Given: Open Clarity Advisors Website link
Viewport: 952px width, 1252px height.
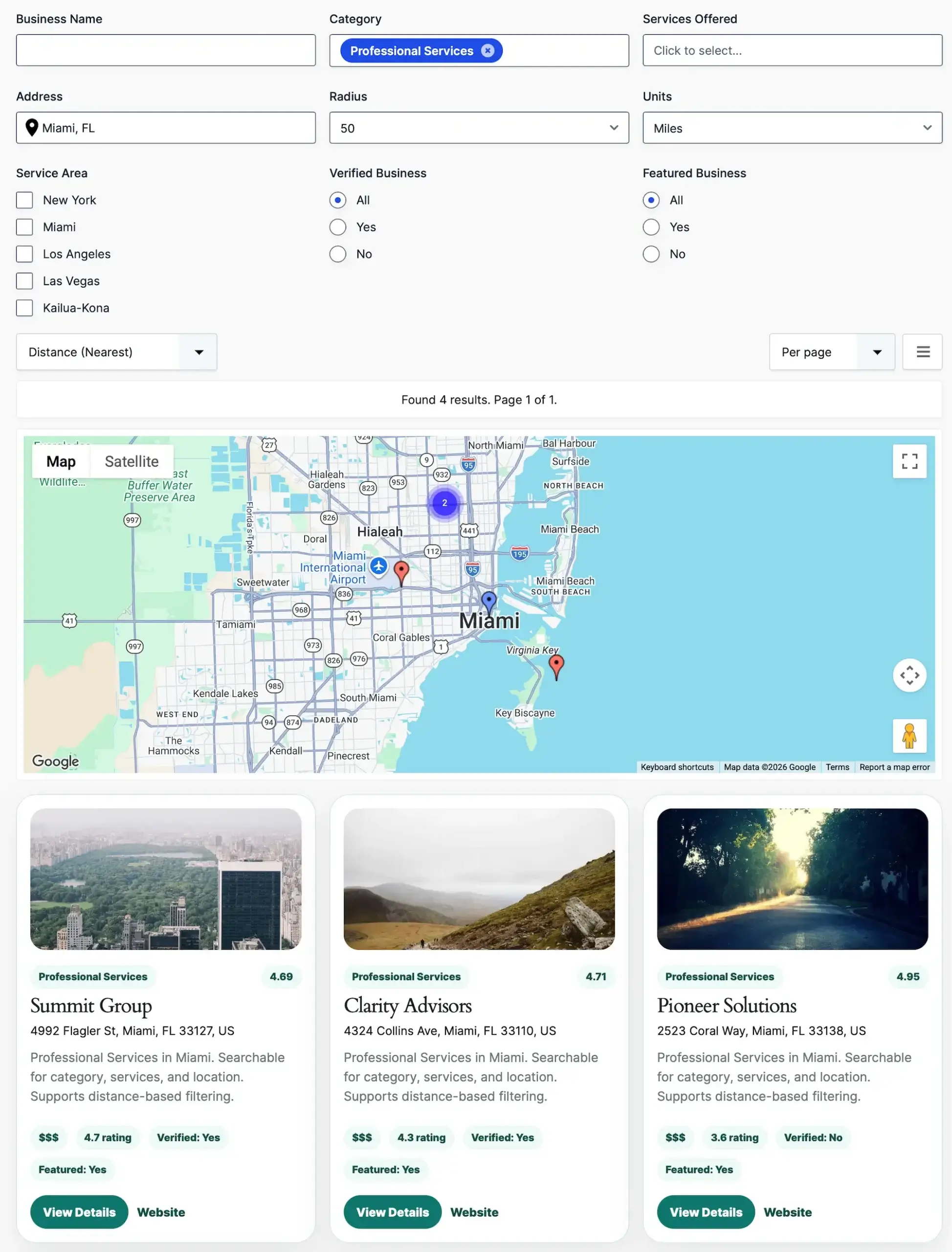Looking at the screenshot, I should tap(474, 1212).
